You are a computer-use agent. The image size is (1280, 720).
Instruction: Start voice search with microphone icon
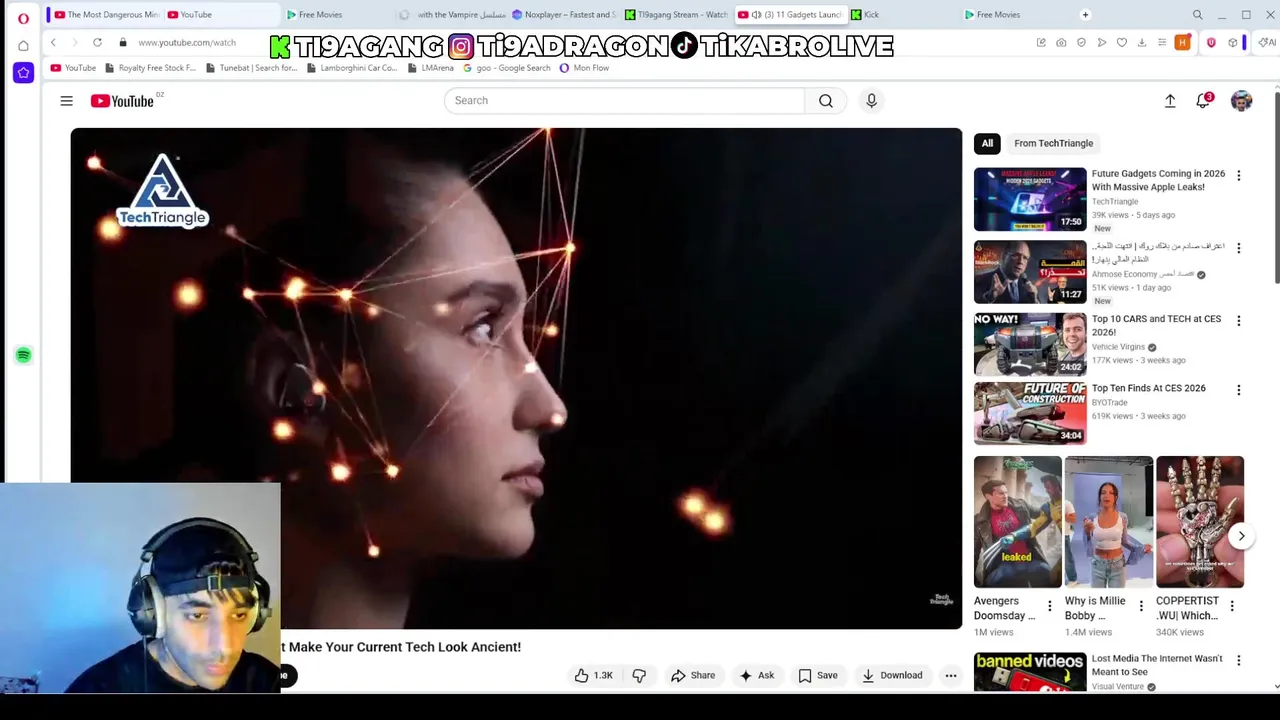(x=871, y=100)
